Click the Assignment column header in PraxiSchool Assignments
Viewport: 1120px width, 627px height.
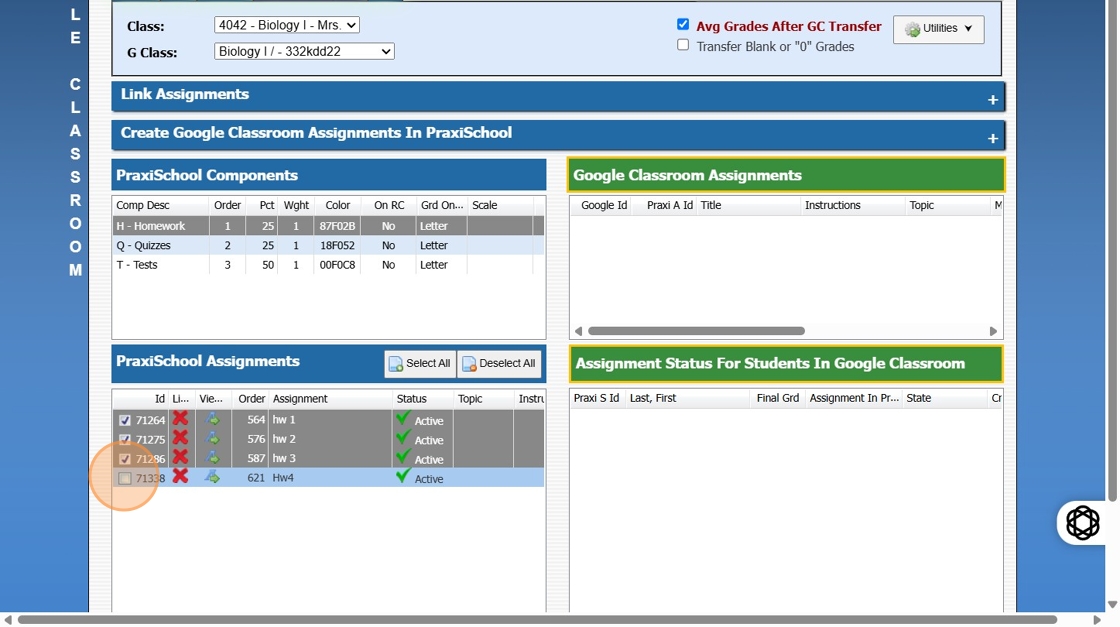click(300, 398)
